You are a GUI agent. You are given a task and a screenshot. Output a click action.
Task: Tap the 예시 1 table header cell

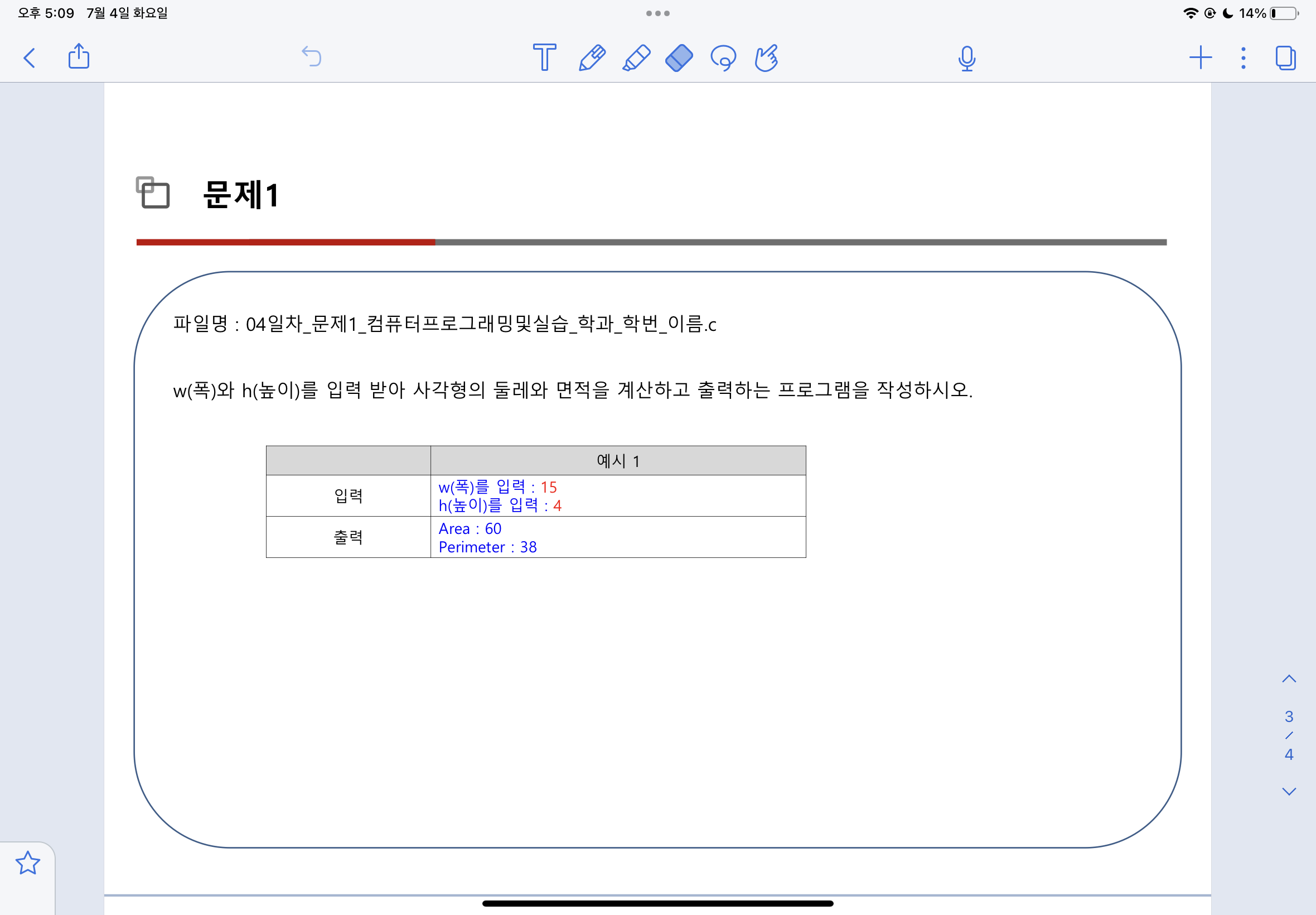point(618,461)
